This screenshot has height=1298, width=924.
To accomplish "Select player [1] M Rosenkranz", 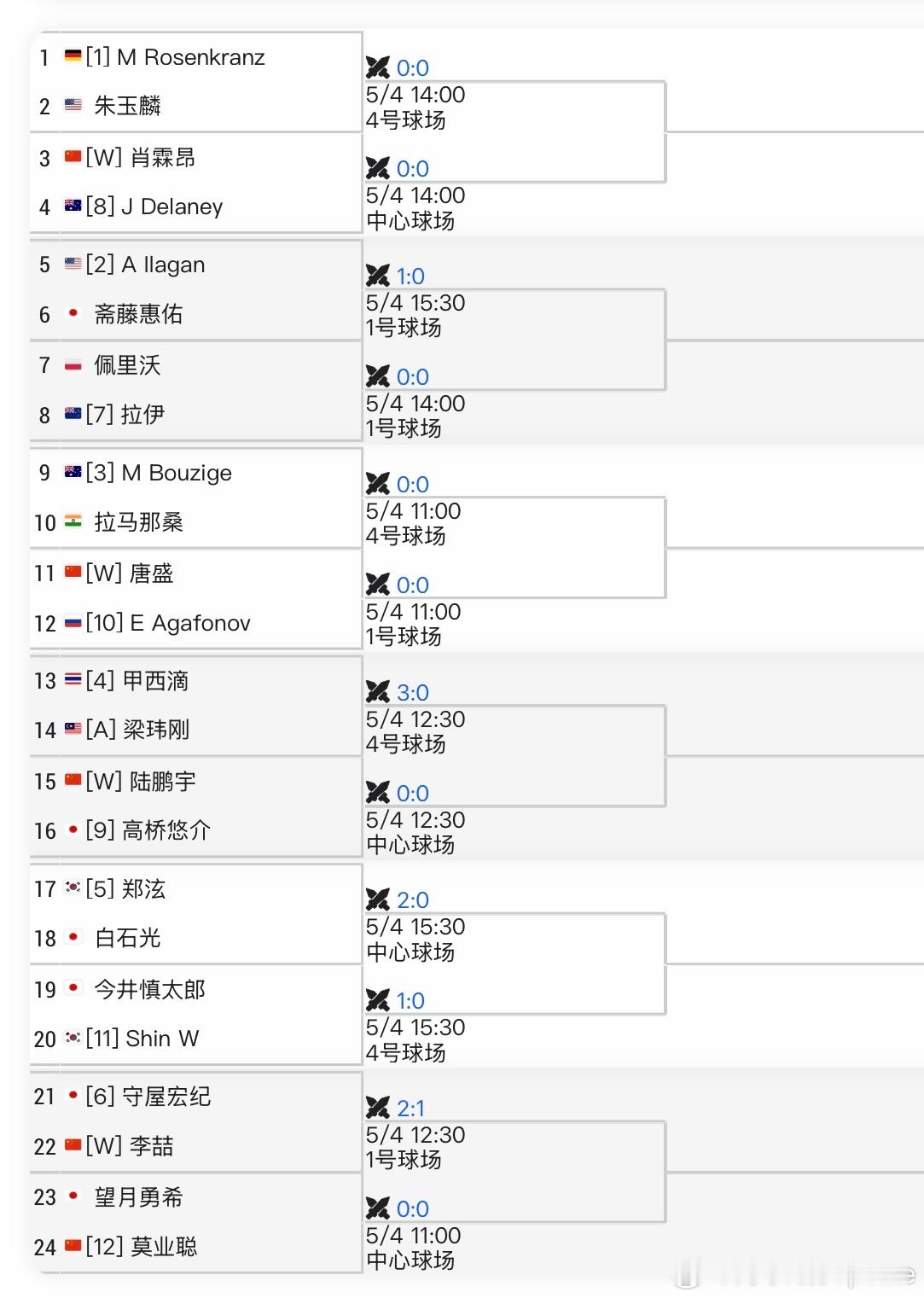I will [x=175, y=57].
